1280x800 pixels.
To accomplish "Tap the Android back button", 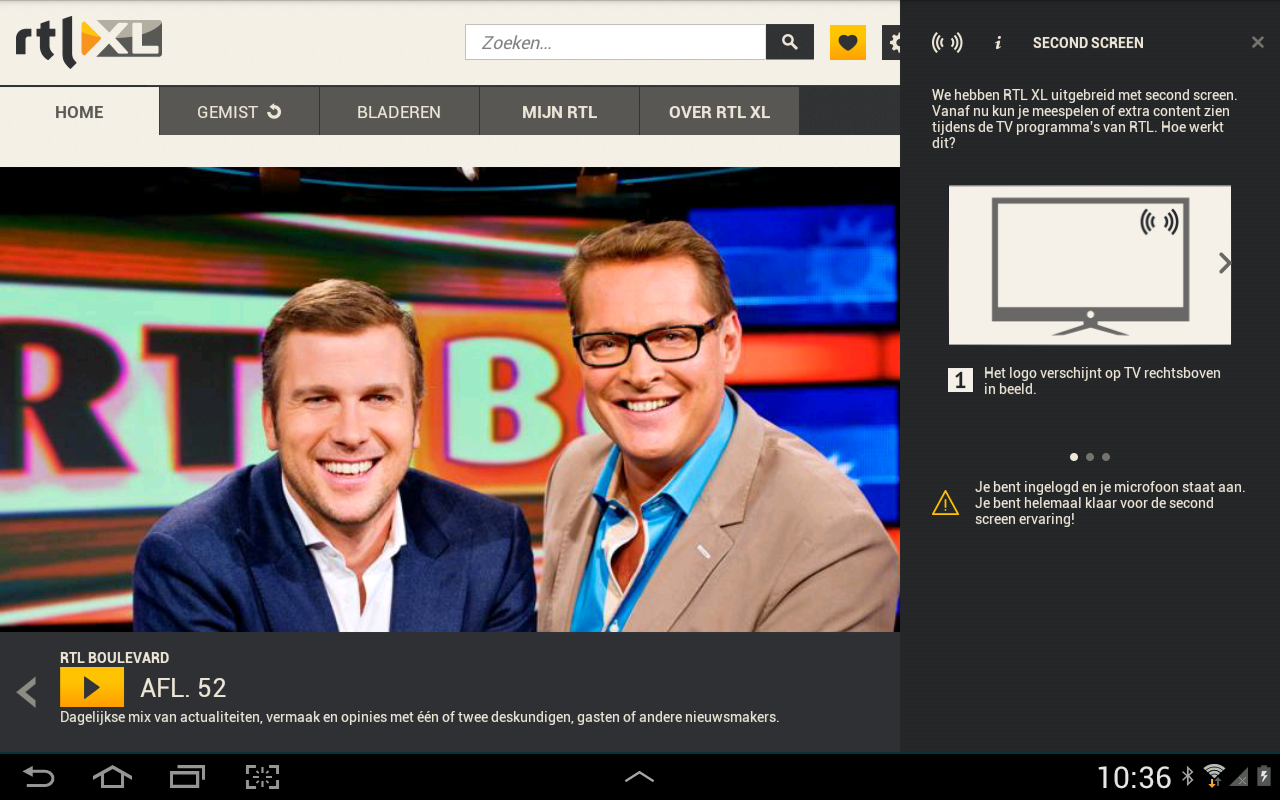I will pyautogui.click(x=39, y=777).
